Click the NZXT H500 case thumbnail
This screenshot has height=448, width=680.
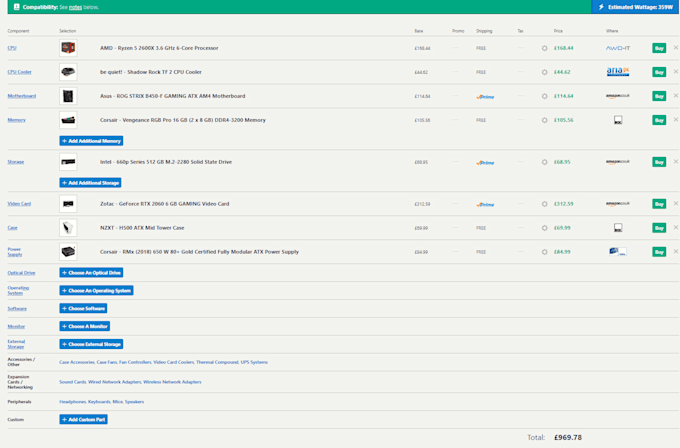(x=68, y=228)
